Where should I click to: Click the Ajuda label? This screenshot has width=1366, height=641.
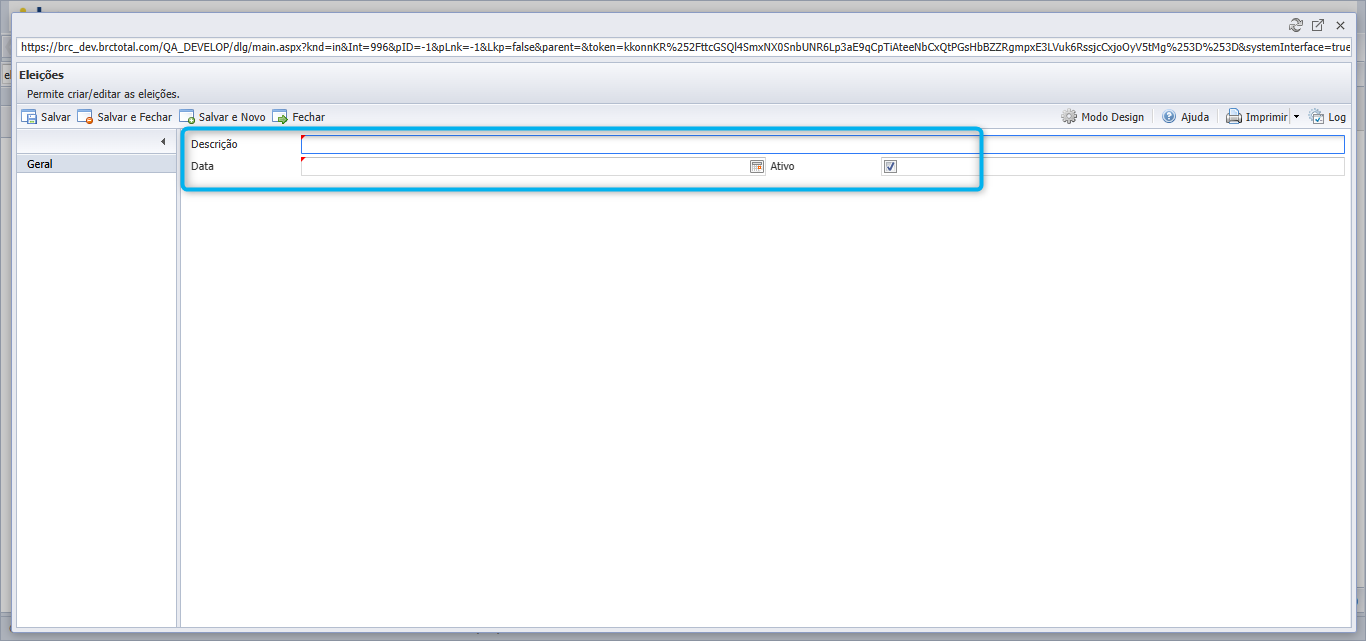(1195, 117)
